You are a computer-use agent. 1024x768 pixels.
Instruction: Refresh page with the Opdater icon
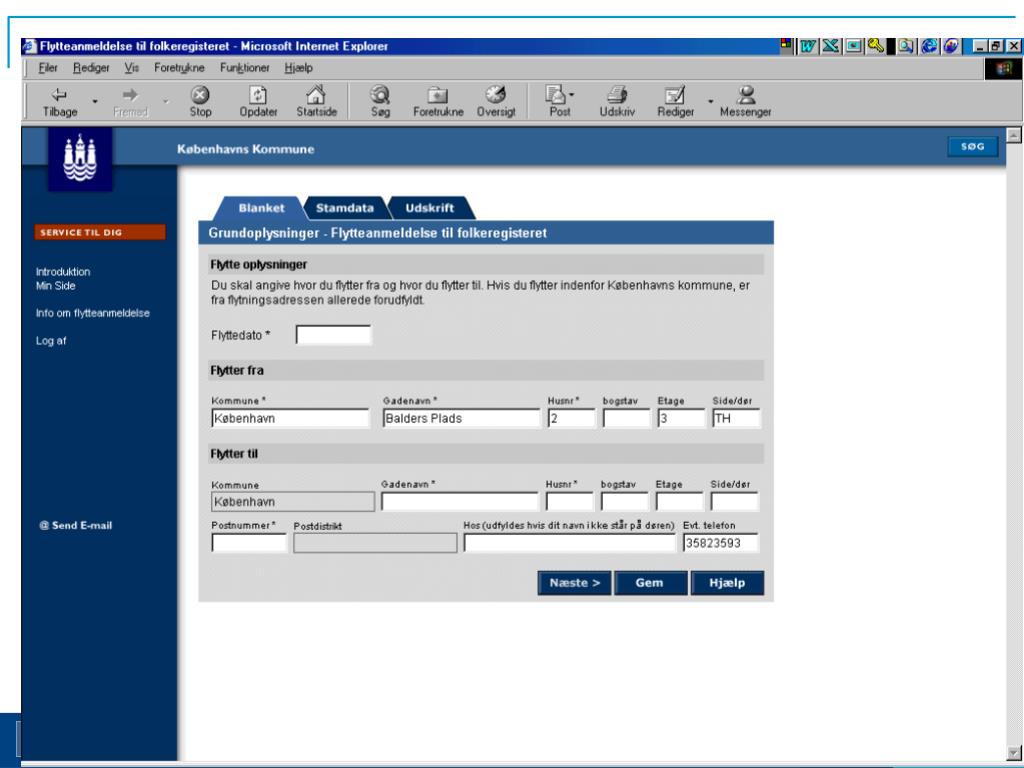point(258,103)
